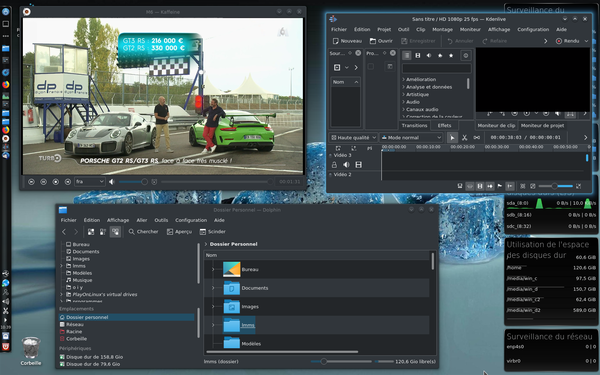
Task: Expand the Analyse et données effects category
Action: point(404,87)
